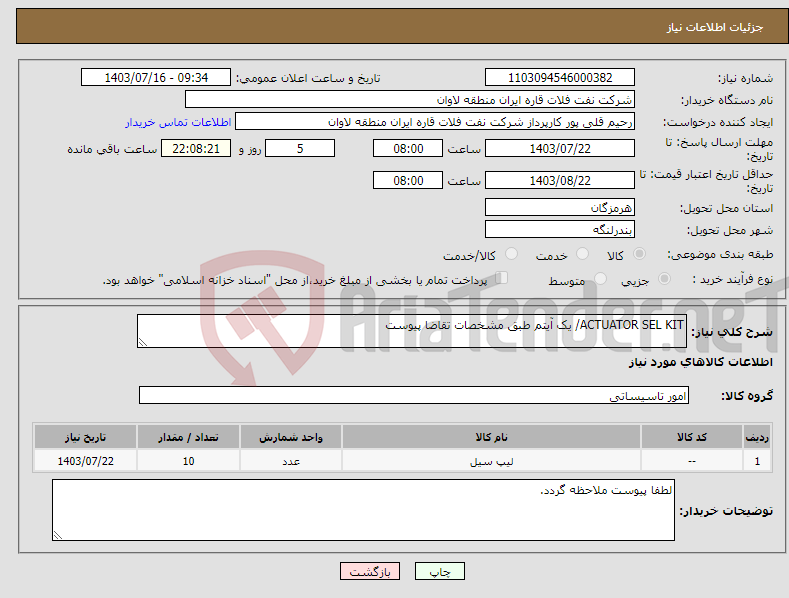Click the جزئیات اطلاعات نیاز page title
This screenshot has height=598, width=789.
click(x=715, y=27)
